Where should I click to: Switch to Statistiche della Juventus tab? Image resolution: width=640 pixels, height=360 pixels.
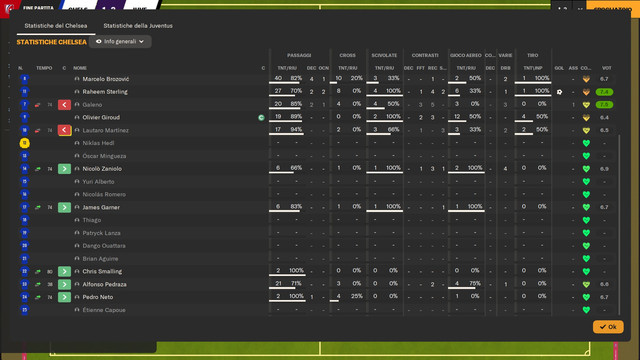pos(138,26)
